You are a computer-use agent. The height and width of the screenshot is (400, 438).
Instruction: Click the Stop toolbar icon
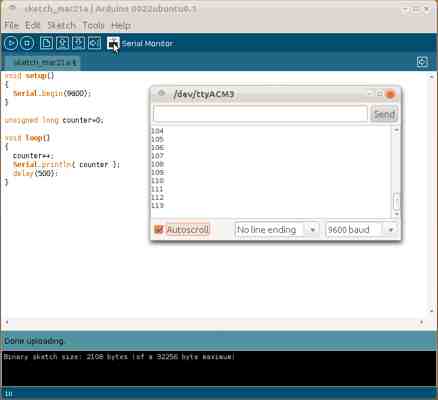coord(27,43)
